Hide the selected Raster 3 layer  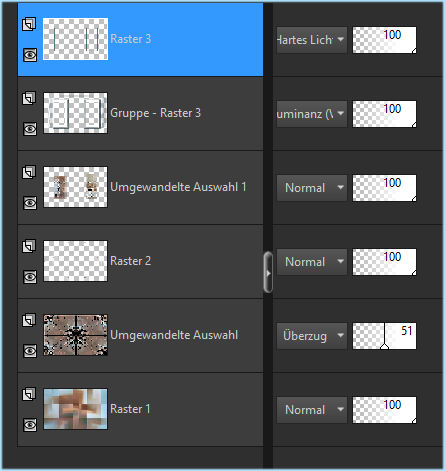(30, 55)
